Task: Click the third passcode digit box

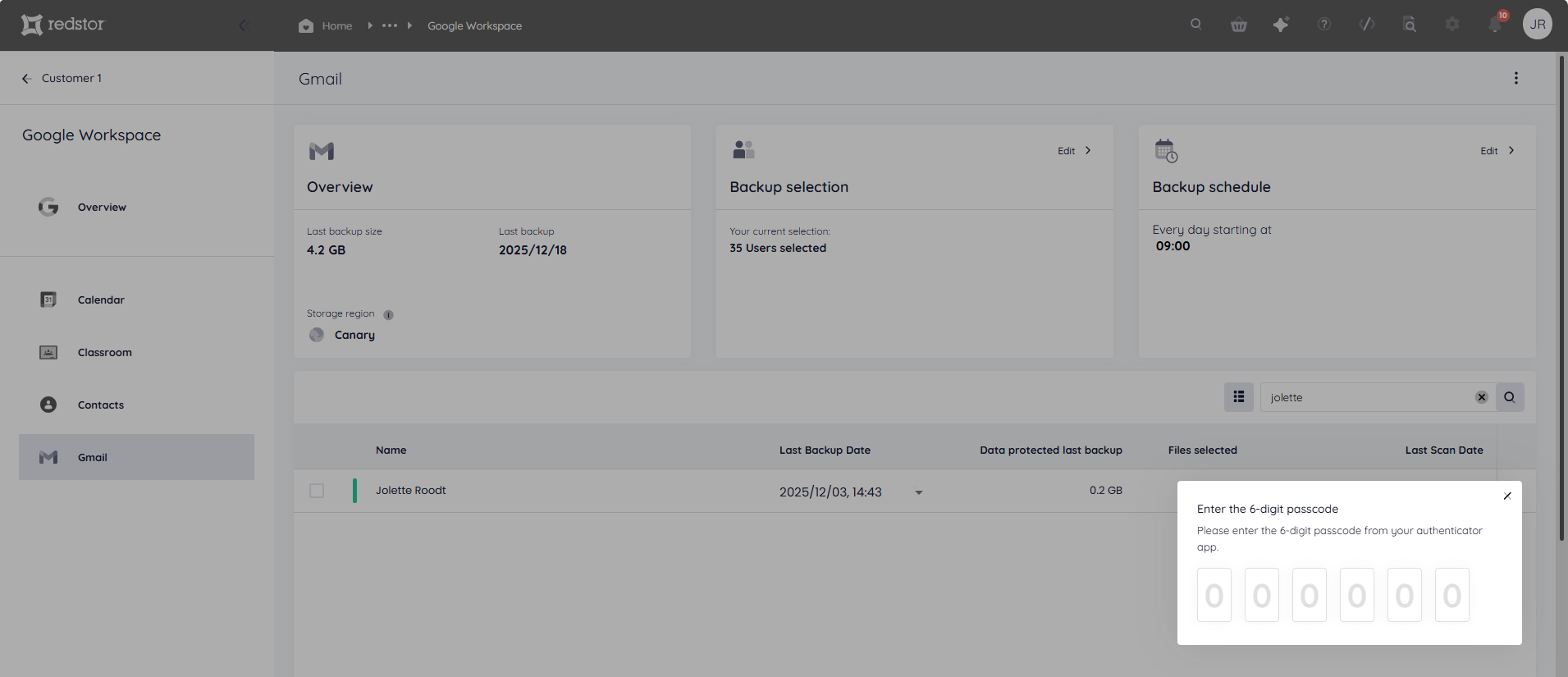Action: click(1310, 595)
